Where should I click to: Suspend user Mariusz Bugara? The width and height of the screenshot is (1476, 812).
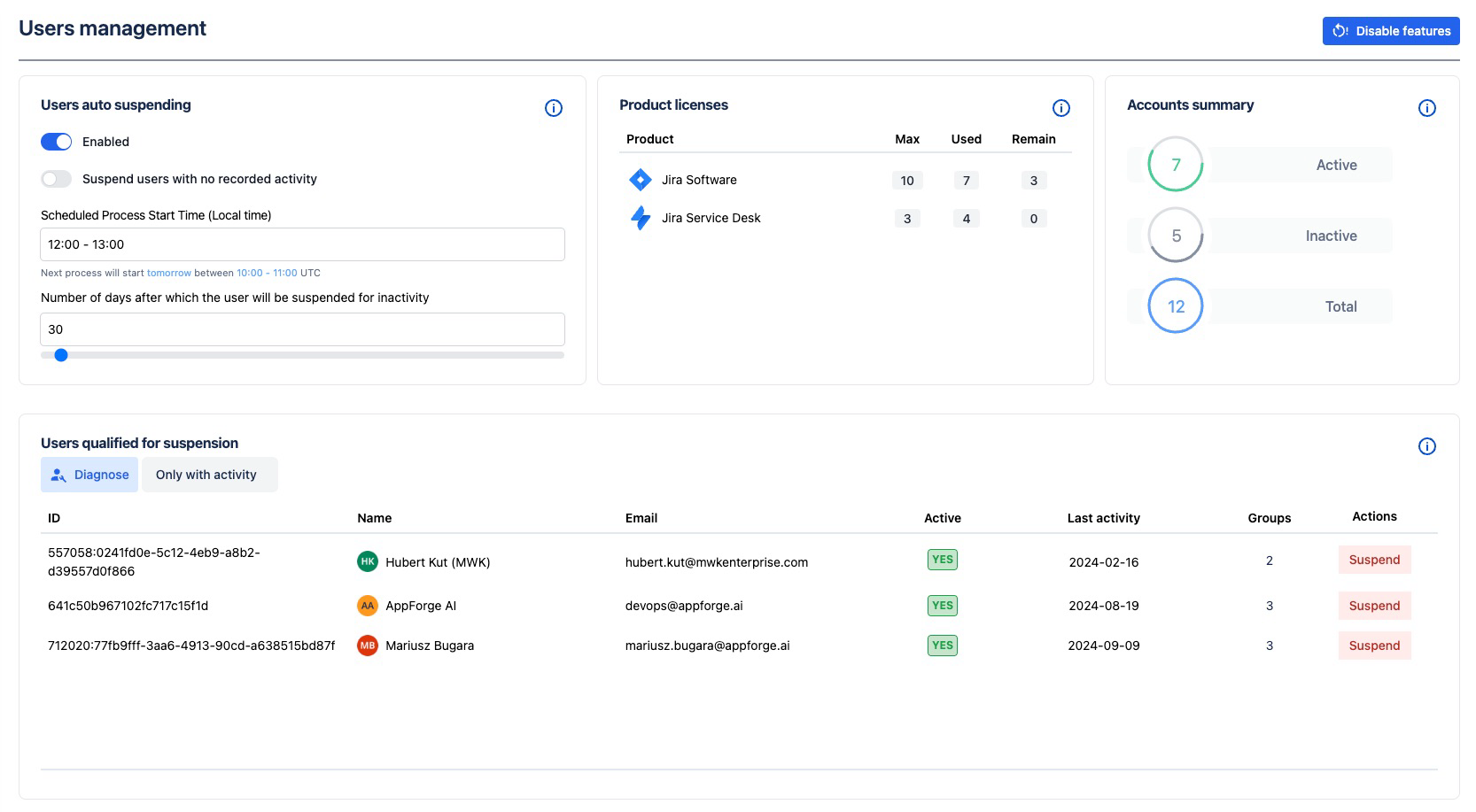point(1374,646)
